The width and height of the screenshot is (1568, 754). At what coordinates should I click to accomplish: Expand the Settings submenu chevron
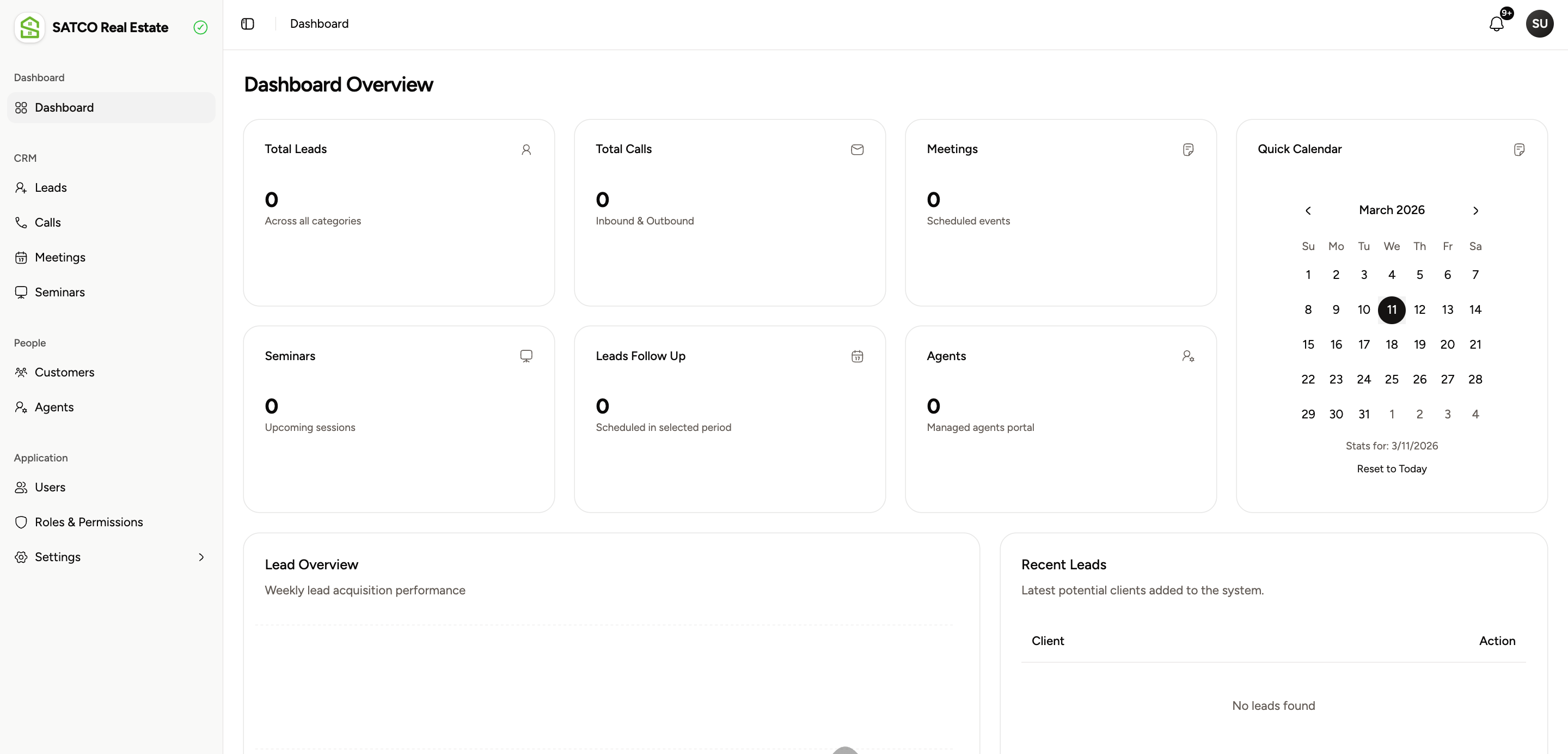(201, 557)
